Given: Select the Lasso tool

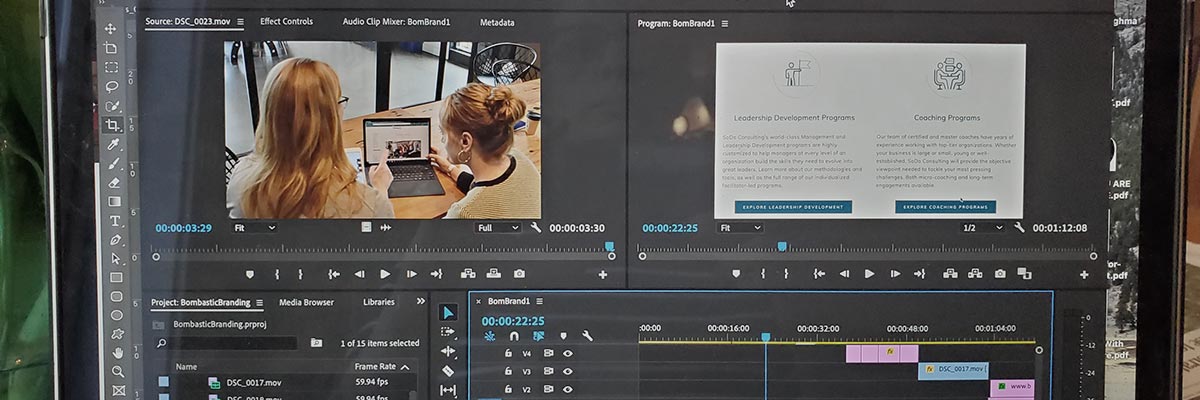Looking at the screenshot, I should 112,86.
